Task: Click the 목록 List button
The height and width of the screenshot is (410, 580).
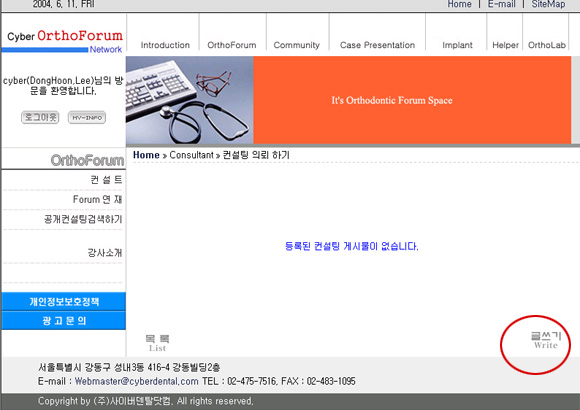Action: pos(157,343)
